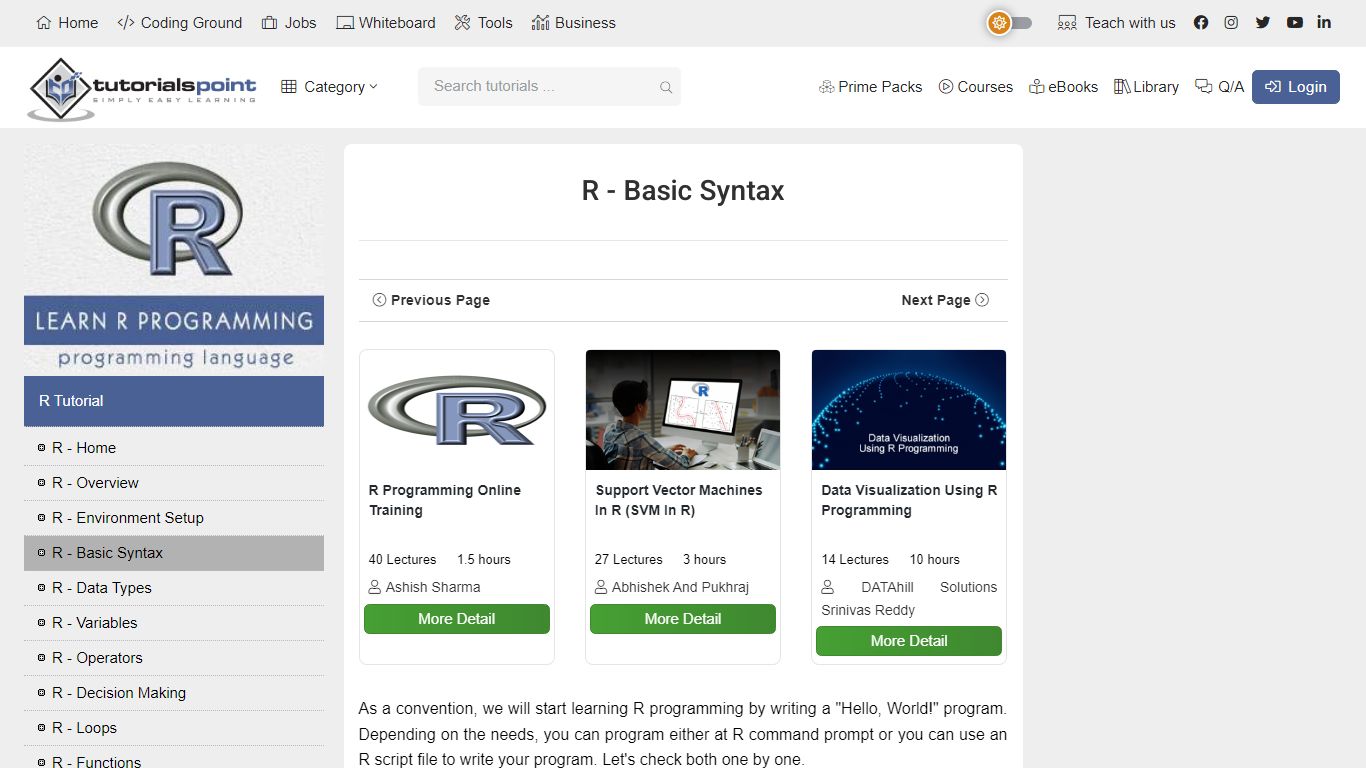More Detail for Data Visualization course

point(909,641)
